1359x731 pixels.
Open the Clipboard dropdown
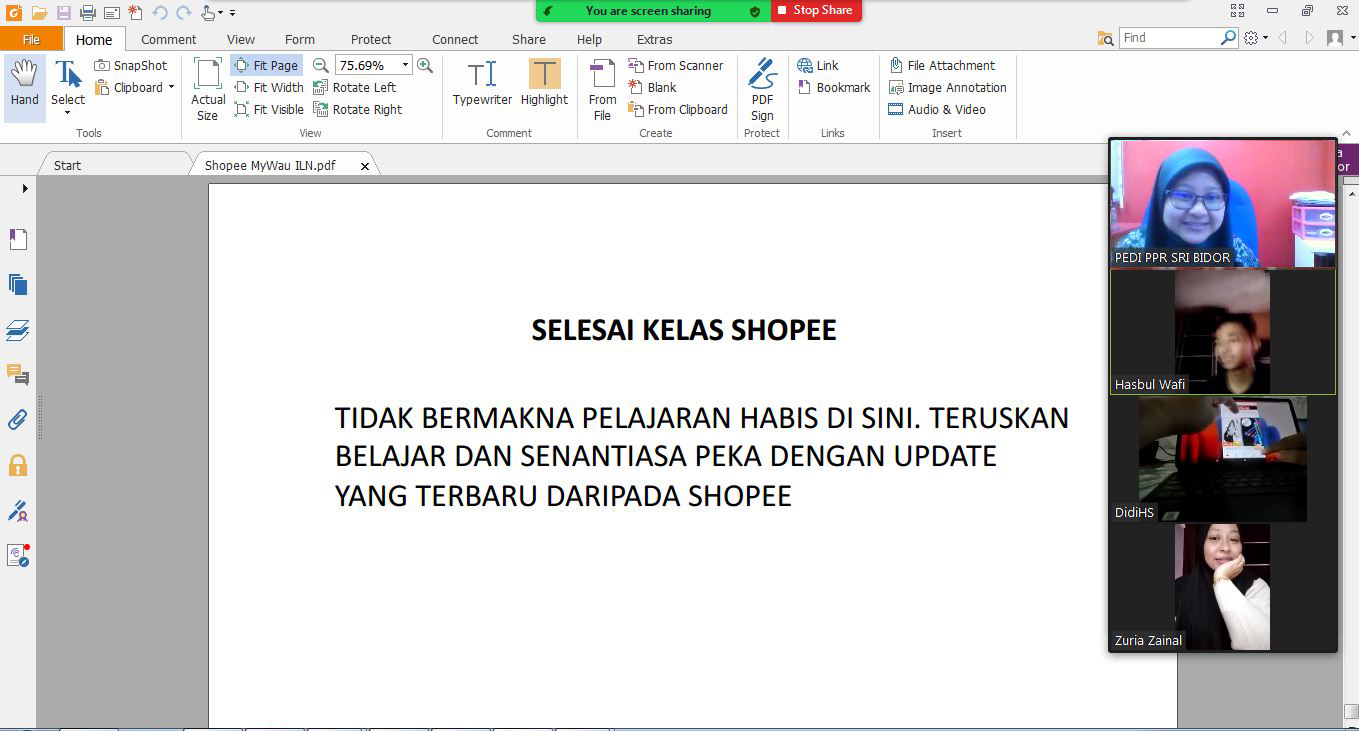click(135, 87)
